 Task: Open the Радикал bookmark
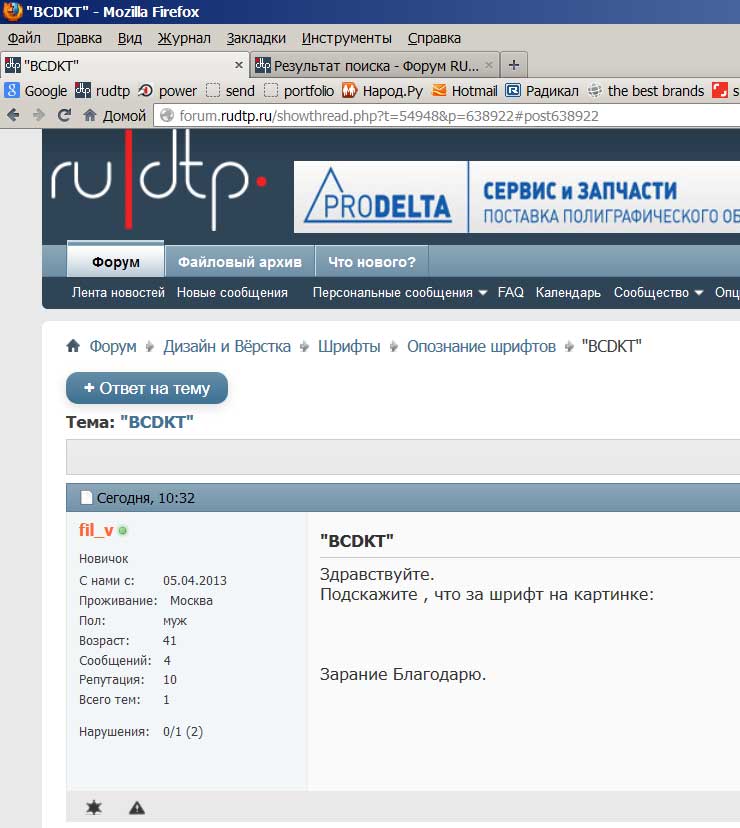coord(542,91)
